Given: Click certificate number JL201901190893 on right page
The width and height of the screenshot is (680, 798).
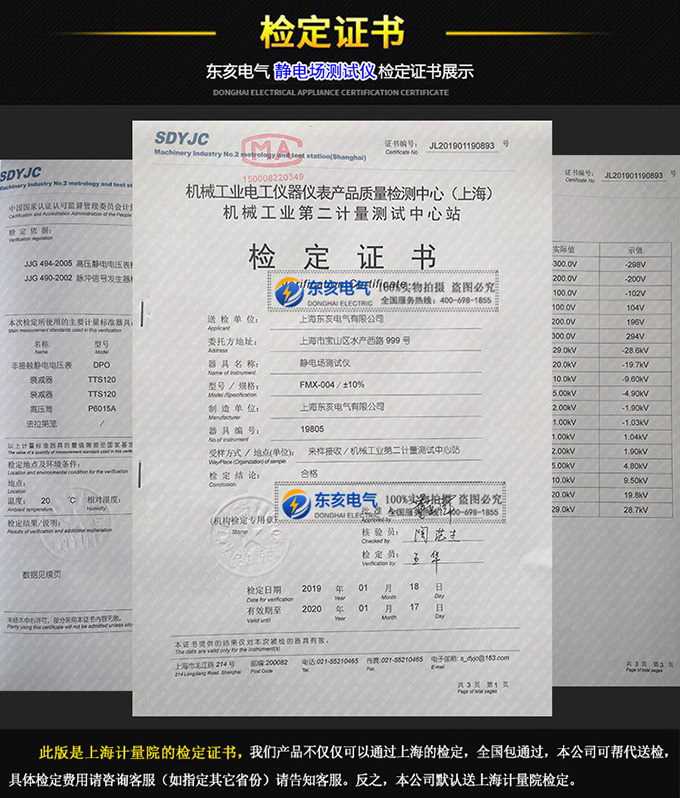Looking at the screenshot, I should coord(633,176).
